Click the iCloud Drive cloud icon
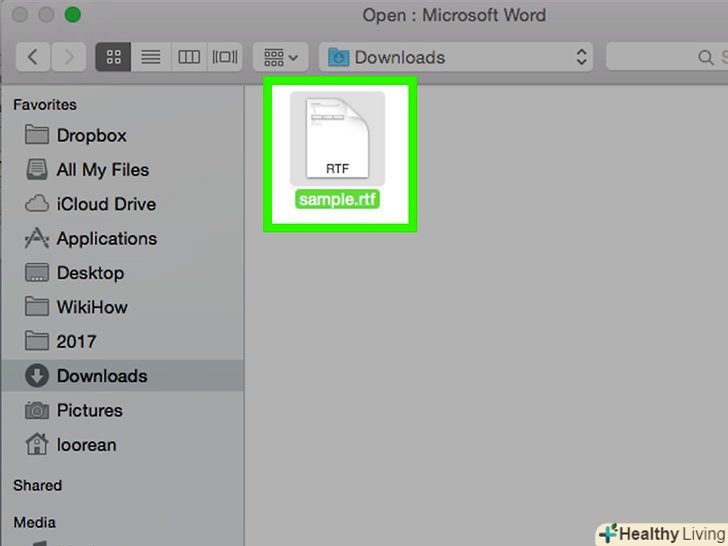728x546 pixels. [x=37, y=204]
